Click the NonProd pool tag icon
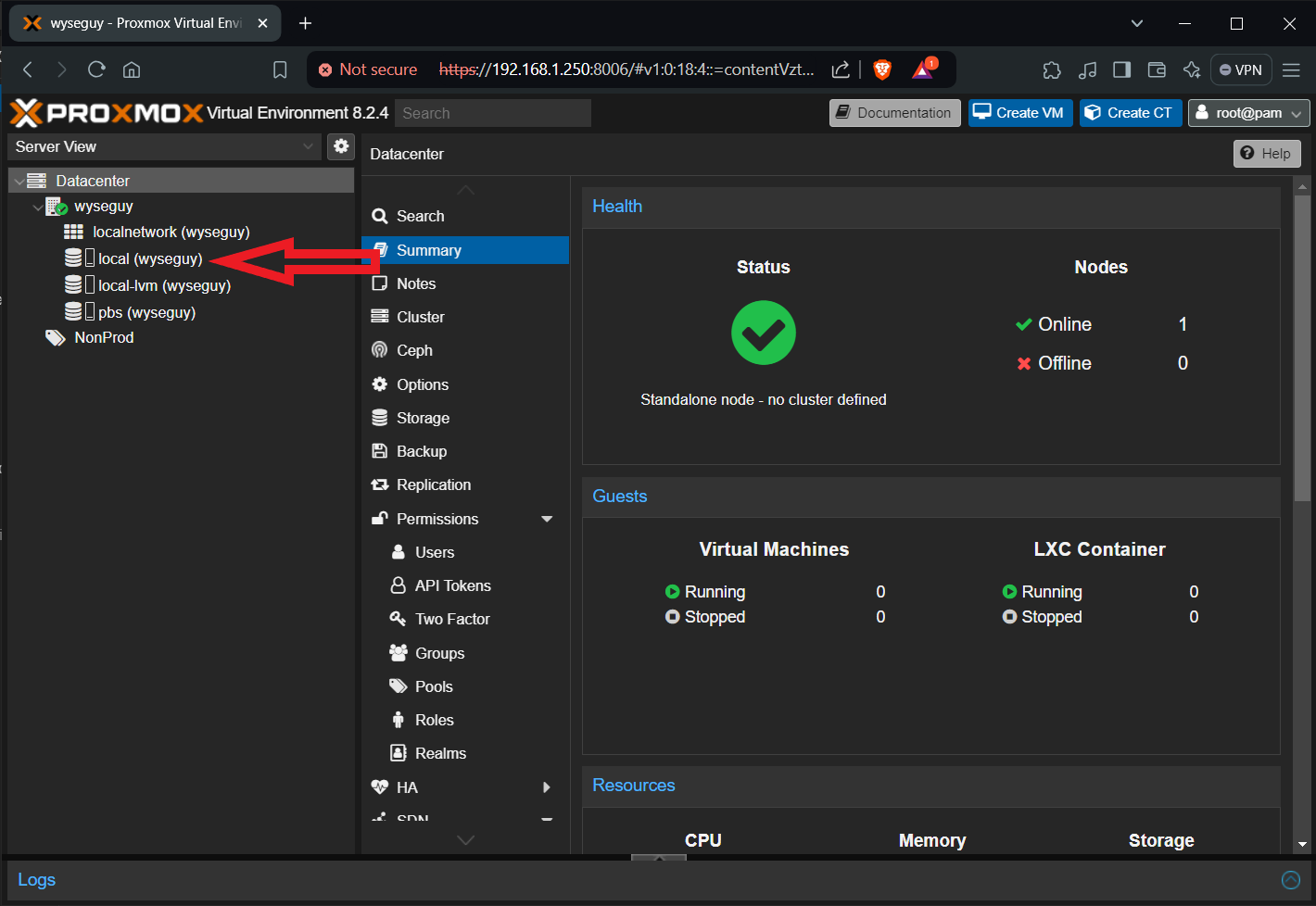1316x906 pixels. (56, 337)
